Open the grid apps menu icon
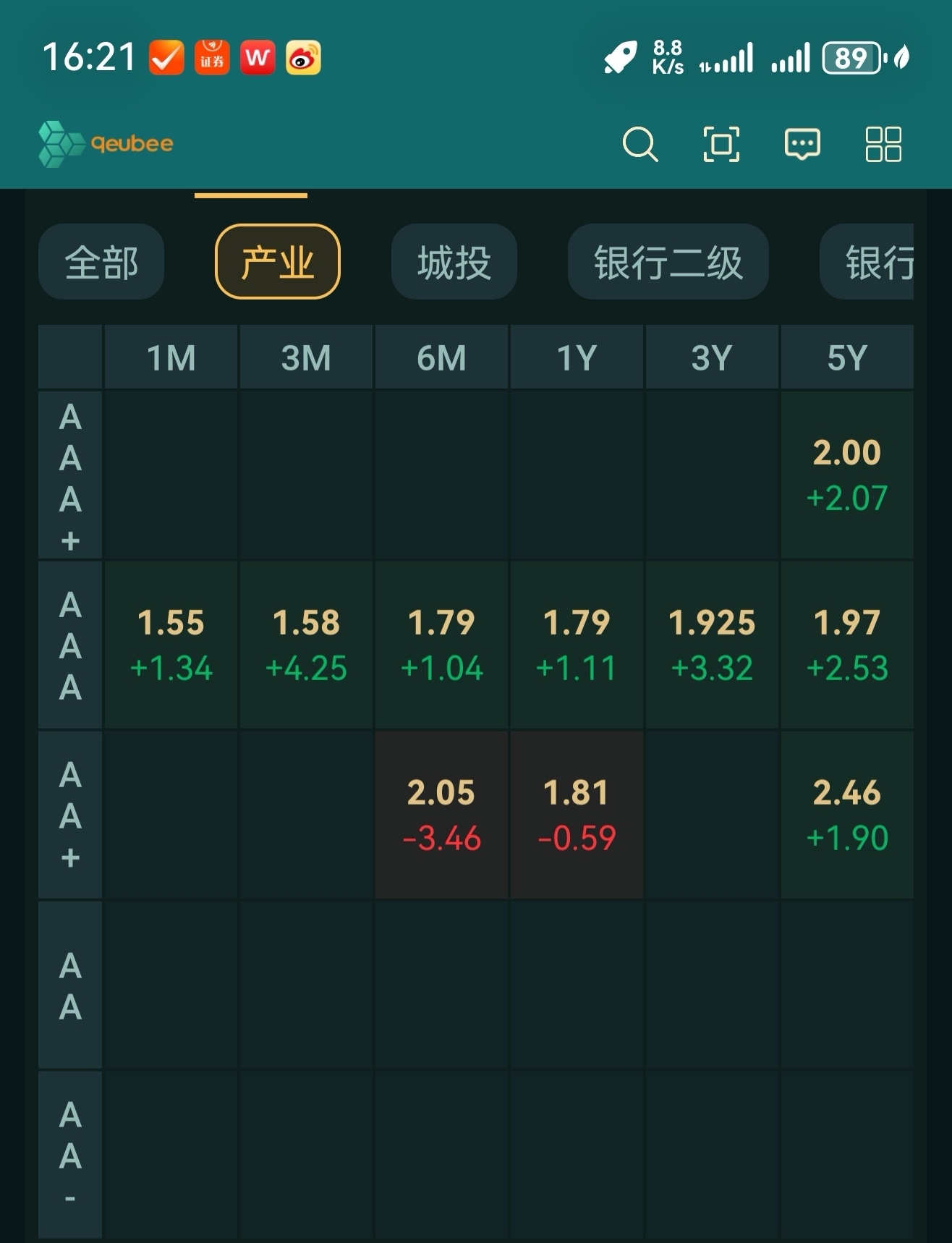This screenshot has height=1243, width=952. pyautogui.click(x=883, y=144)
